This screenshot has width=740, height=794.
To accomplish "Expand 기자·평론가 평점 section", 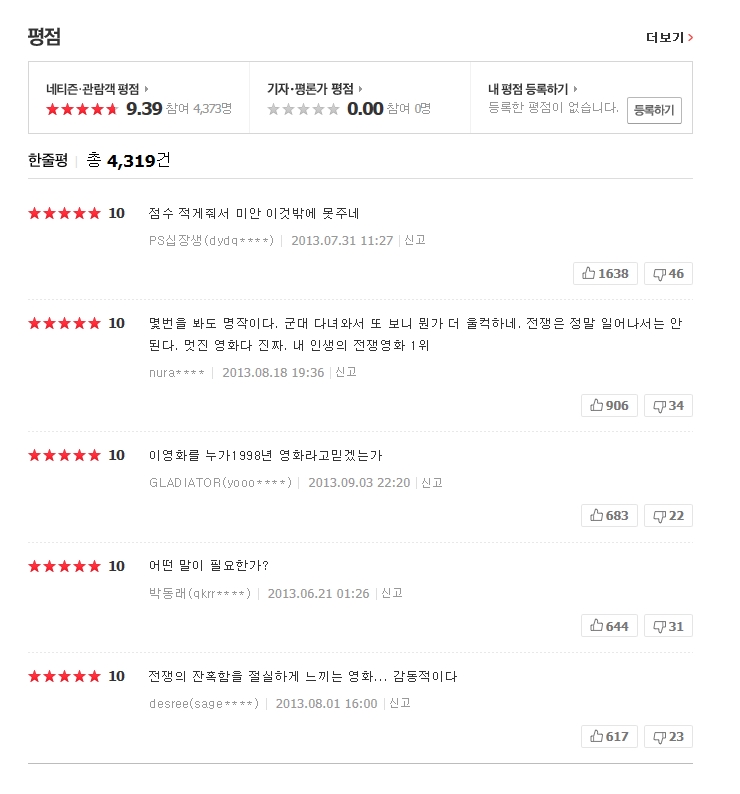I will tap(314, 89).
